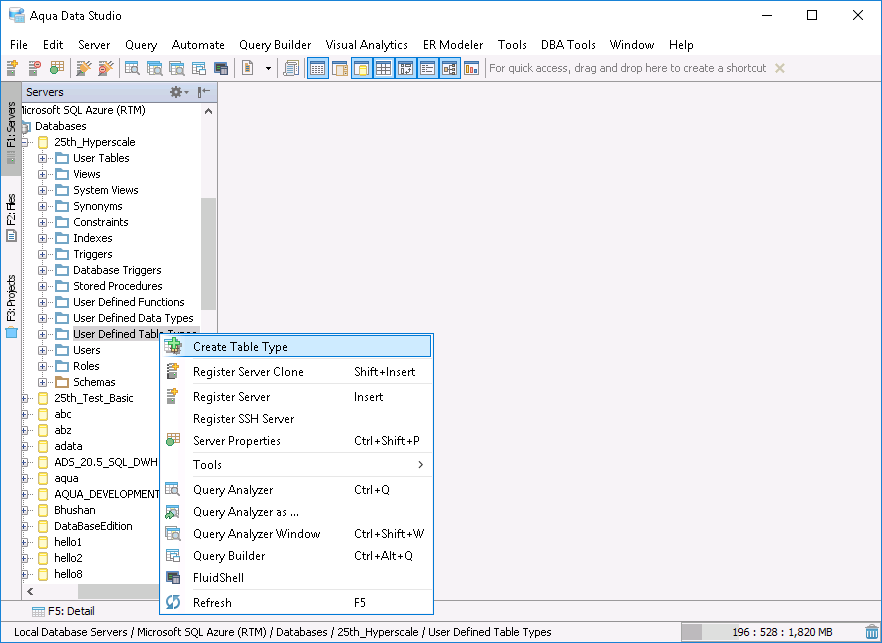Choose Register SSH Server menu entry
This screenshot has height=643, width=882.
[x=297, y=419]
